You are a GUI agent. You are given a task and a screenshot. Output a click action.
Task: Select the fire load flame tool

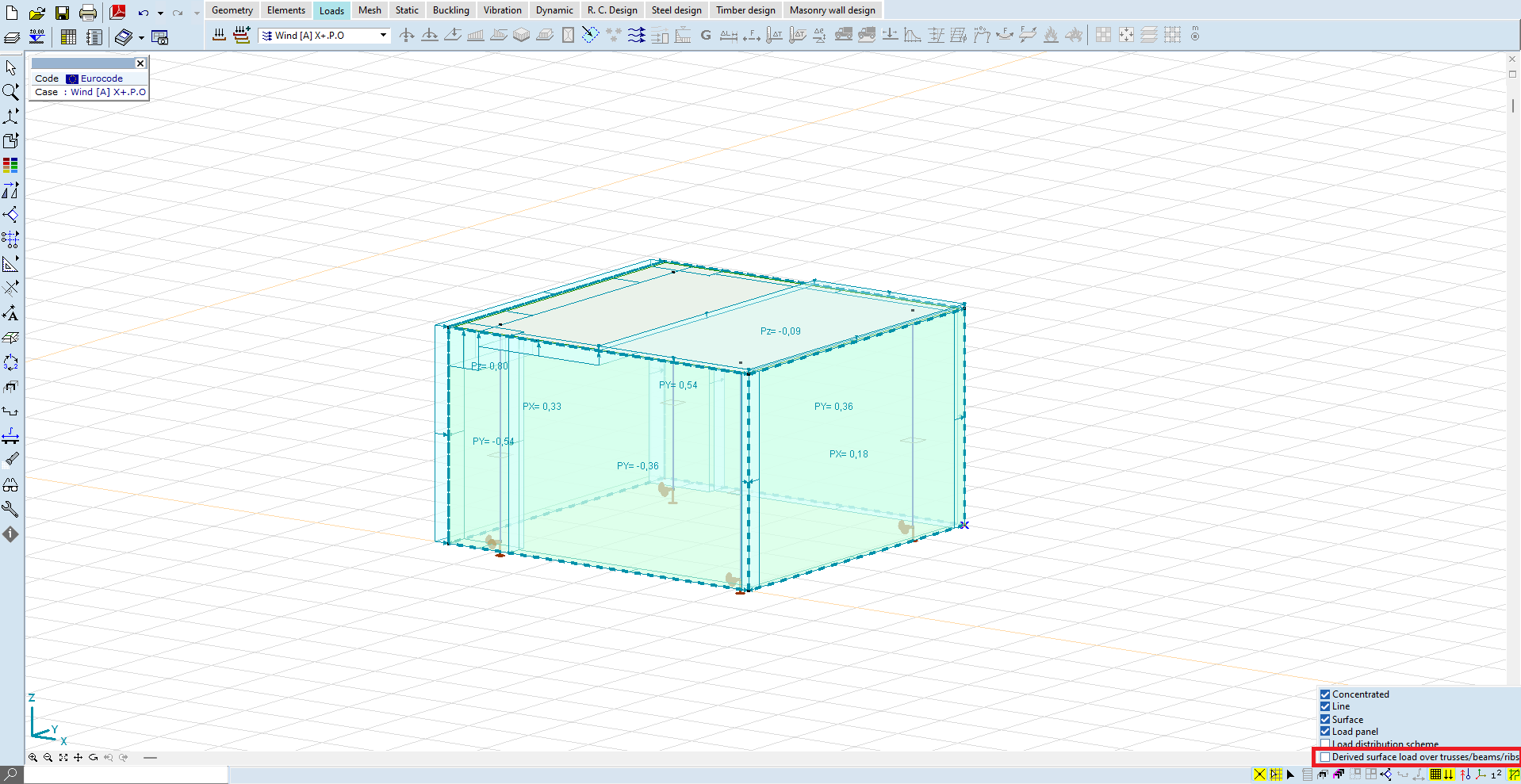point(1051,35)
